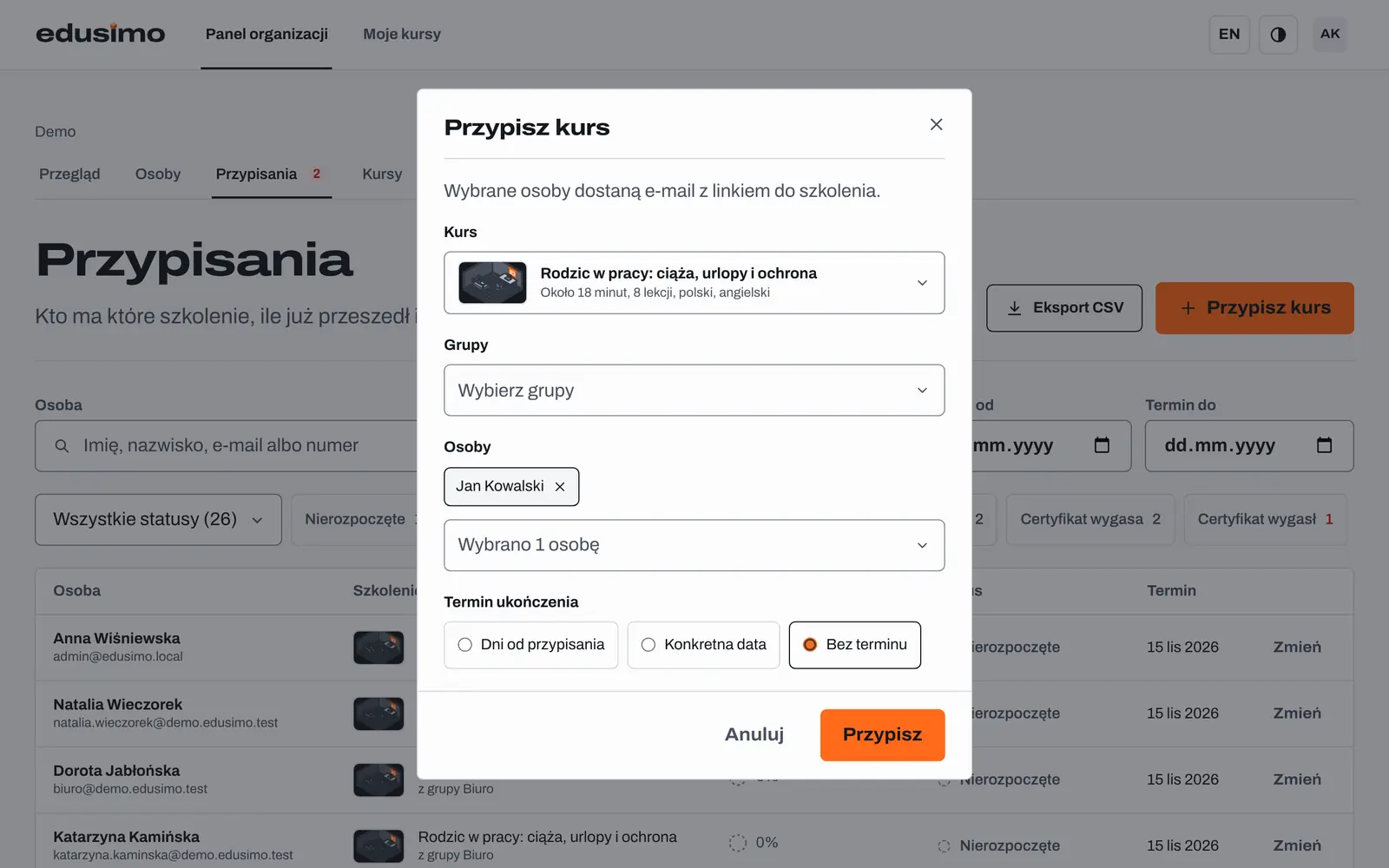Click the Termin do date field
Image resolution: width=1389 pixels, height=868 pixels.
click(1248, 446)
